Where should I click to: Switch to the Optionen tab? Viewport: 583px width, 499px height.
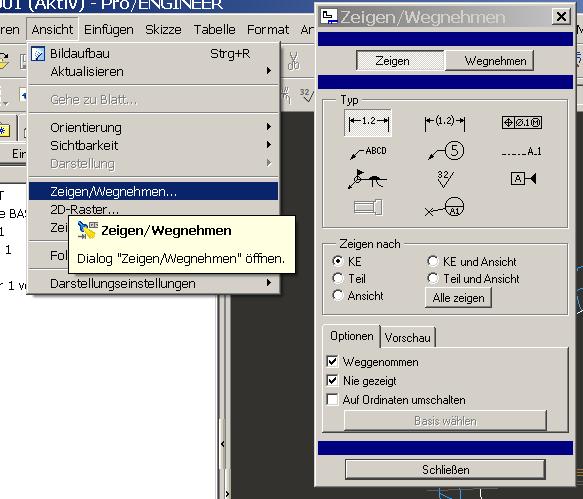[351, 336]
